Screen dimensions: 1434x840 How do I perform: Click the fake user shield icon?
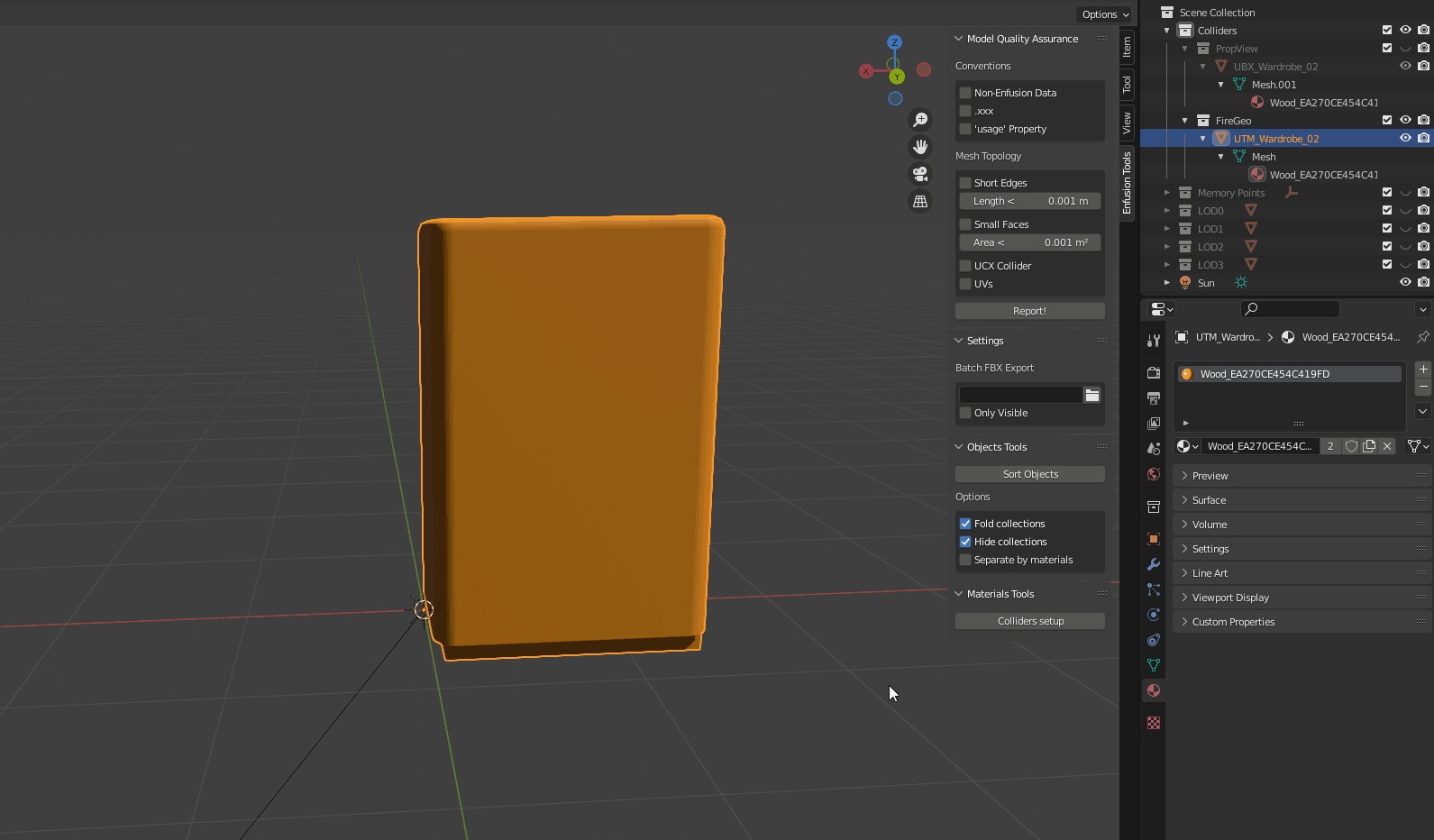click(1351, 446)
